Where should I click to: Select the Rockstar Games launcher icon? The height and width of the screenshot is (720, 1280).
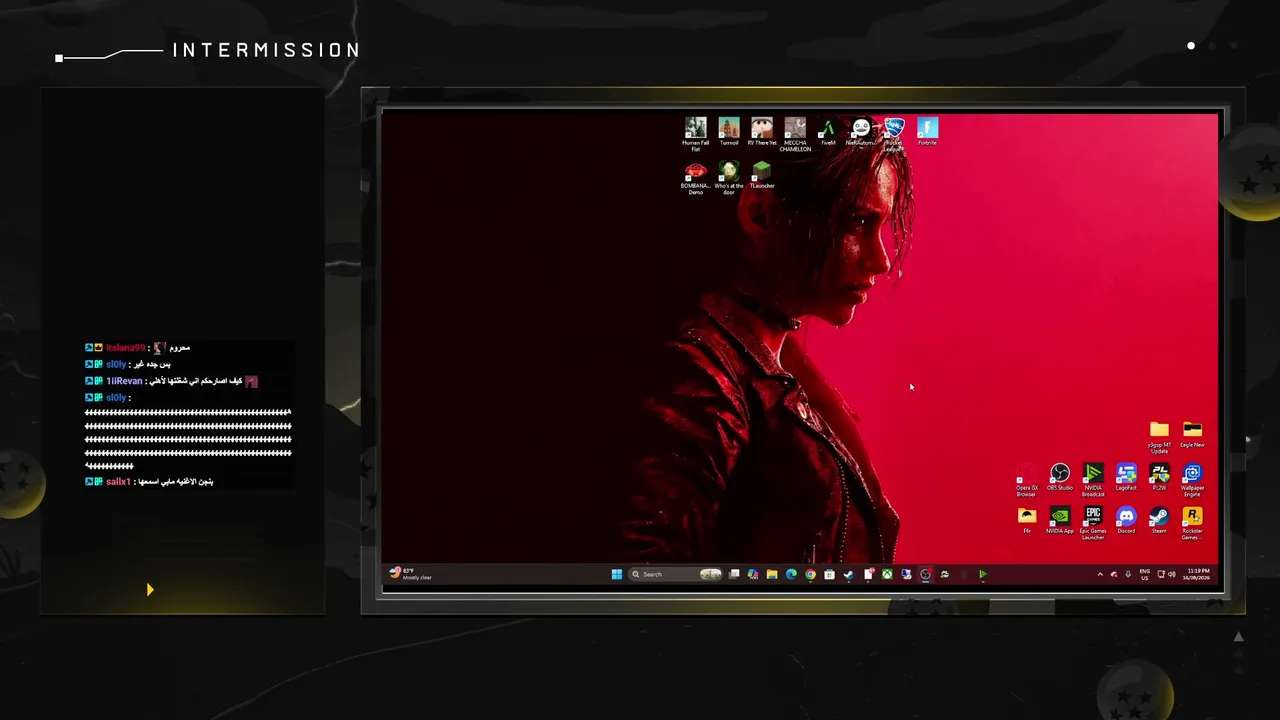click(1192, 523)
